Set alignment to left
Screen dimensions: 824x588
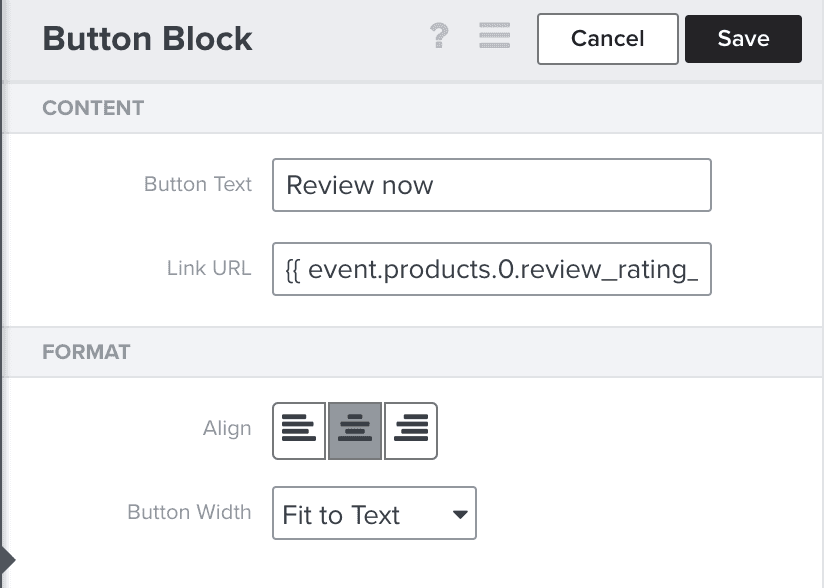point(299,430)
